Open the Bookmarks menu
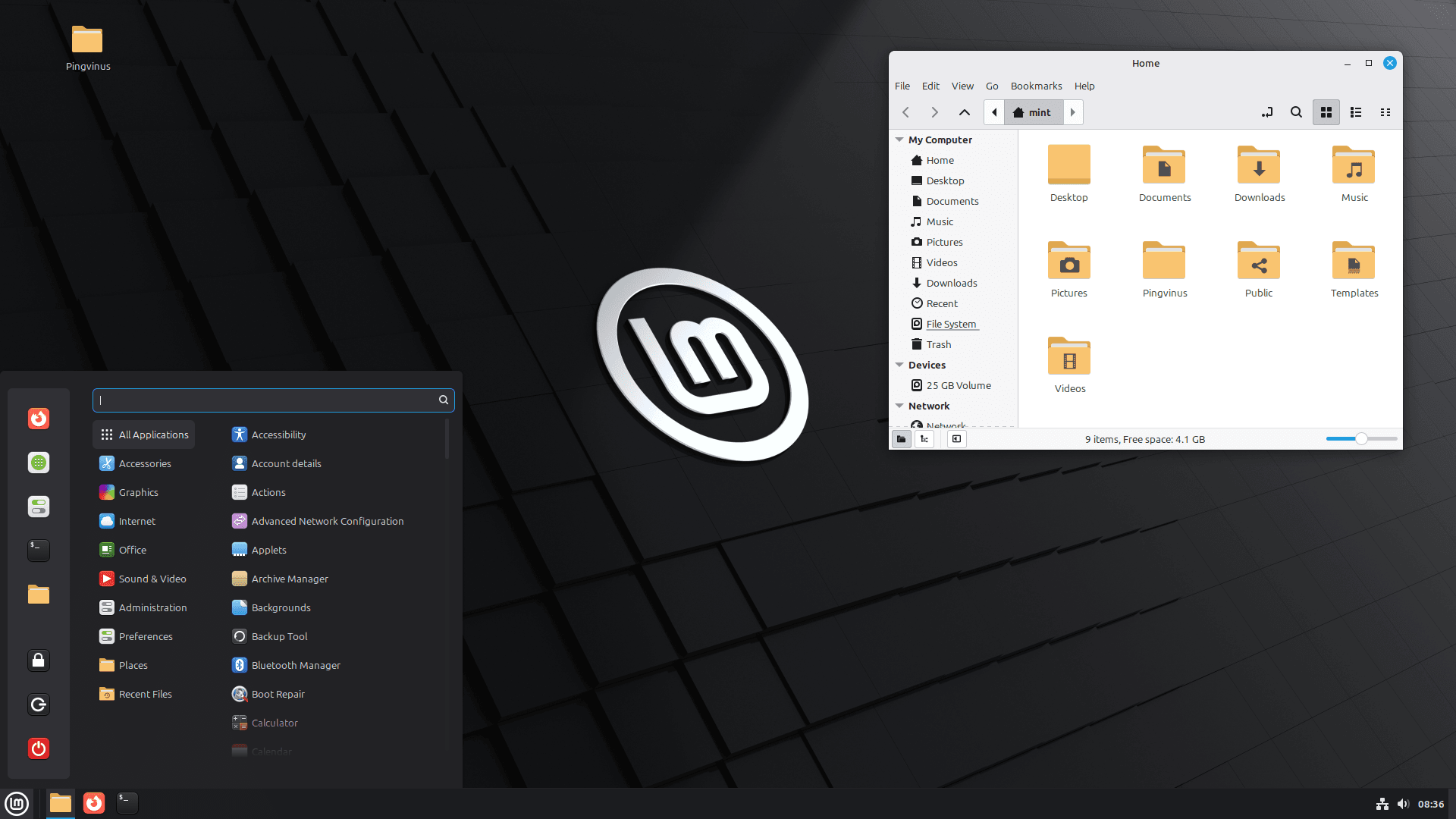 1036,86
